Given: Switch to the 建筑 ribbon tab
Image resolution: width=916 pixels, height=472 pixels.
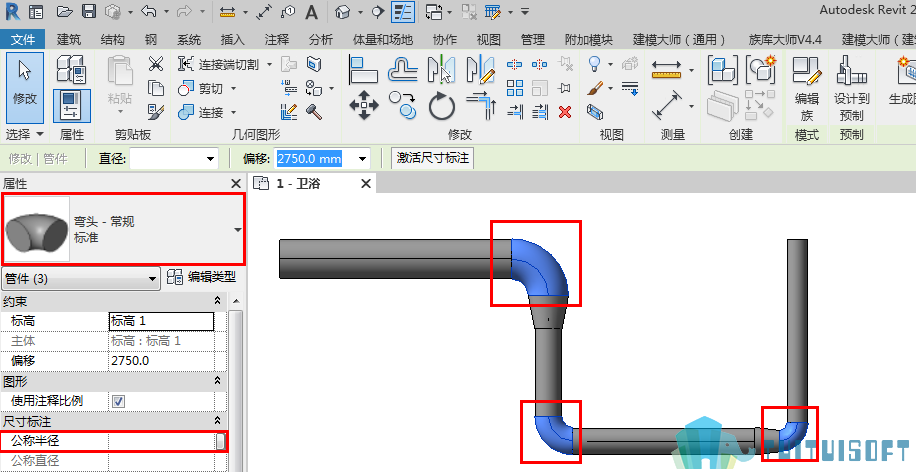Looking at the screenshot, I should click(69, 39).
